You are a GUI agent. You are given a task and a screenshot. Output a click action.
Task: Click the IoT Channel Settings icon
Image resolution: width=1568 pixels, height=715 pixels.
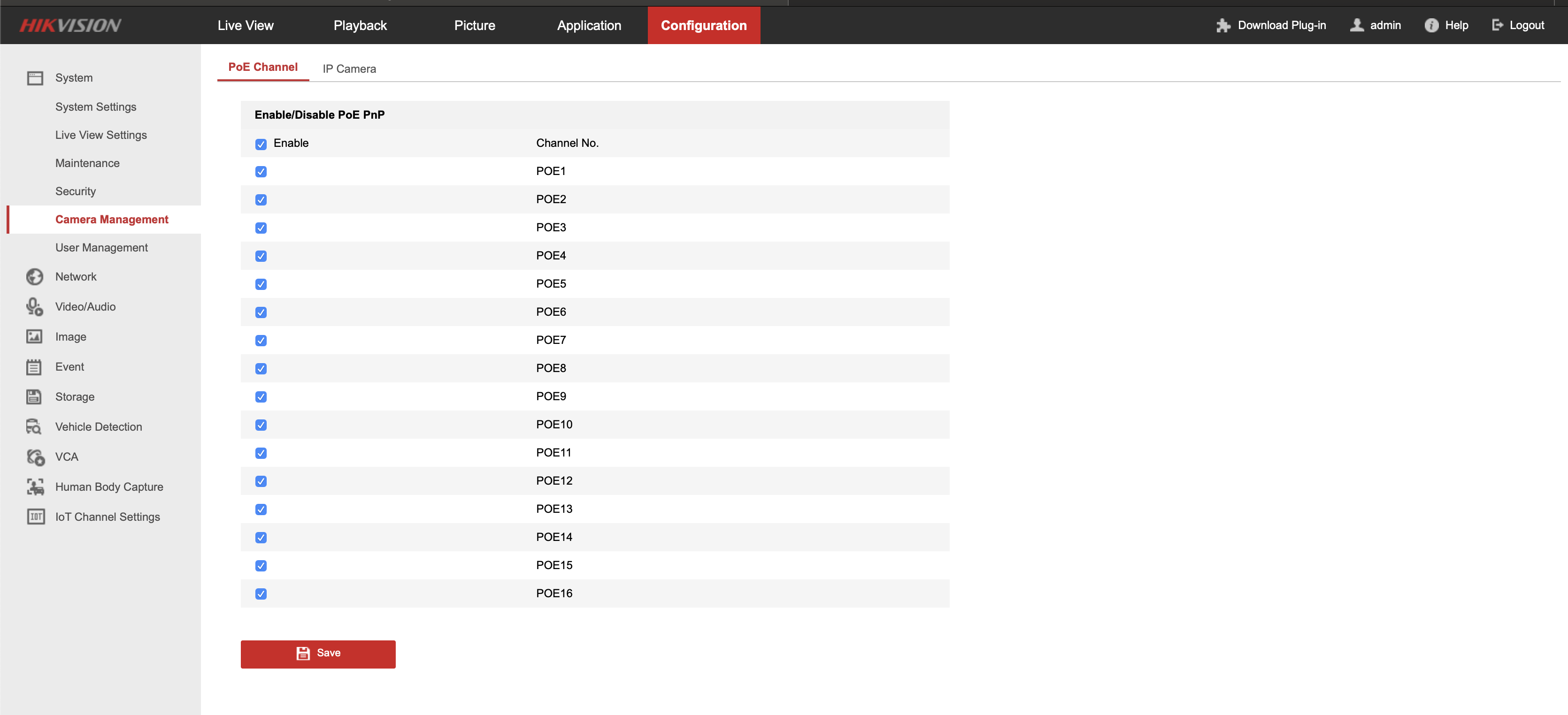(35, 517)
